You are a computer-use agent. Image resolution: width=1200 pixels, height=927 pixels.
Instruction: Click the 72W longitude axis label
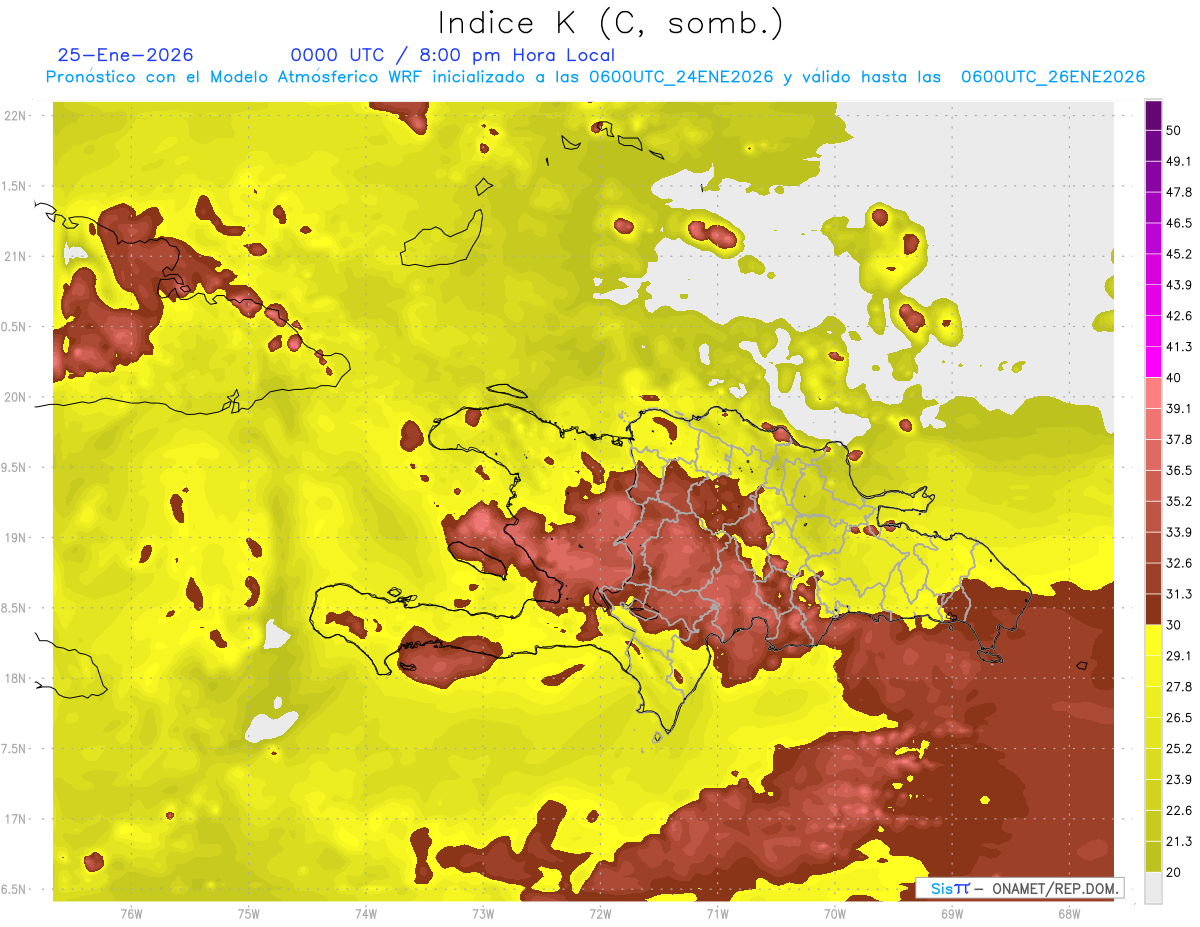pyautogui.click(x=600, y=913)
